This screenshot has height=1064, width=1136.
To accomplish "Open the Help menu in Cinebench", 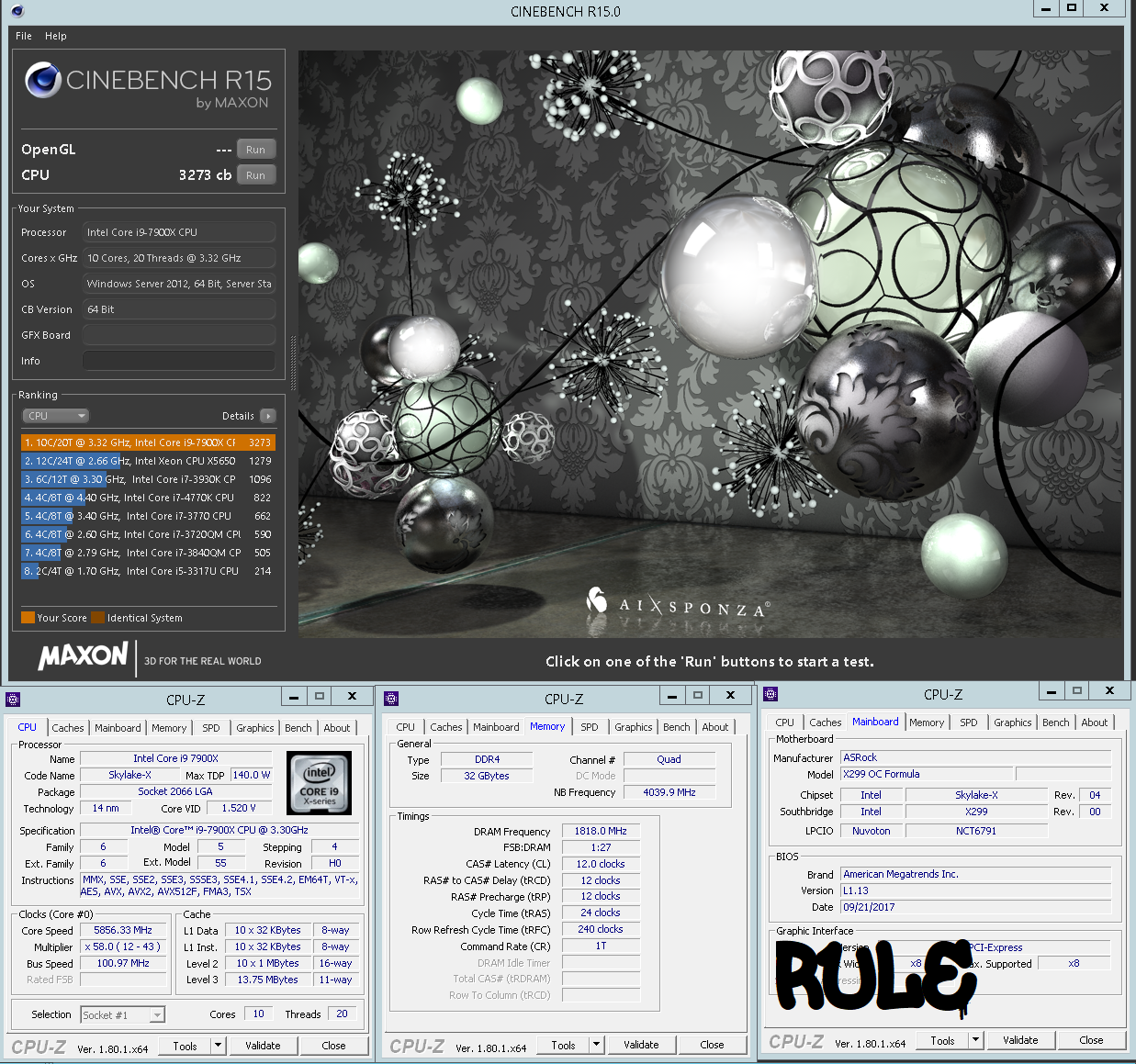I will [56, 36].
